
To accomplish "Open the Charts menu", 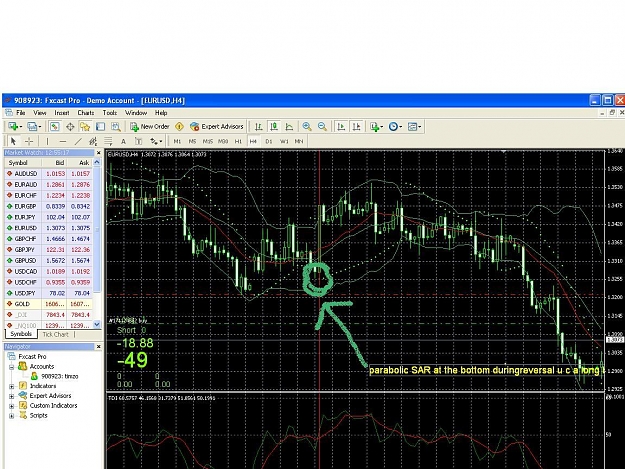I will tap(86, 113).
